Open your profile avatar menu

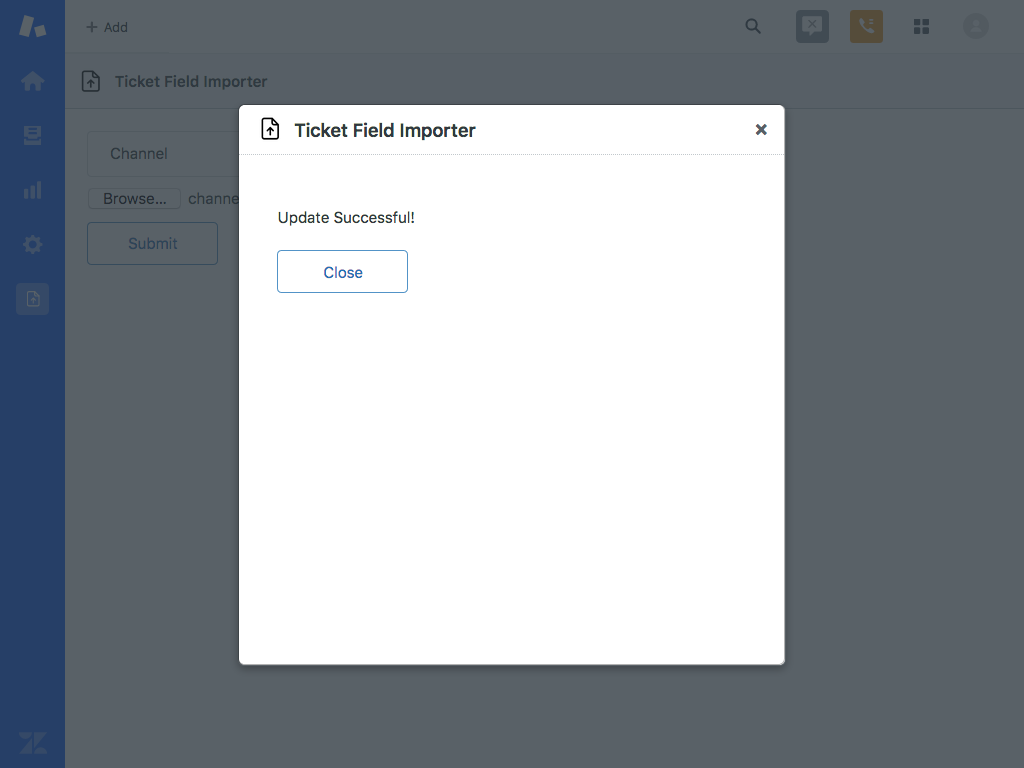click(x=975, y=26)
